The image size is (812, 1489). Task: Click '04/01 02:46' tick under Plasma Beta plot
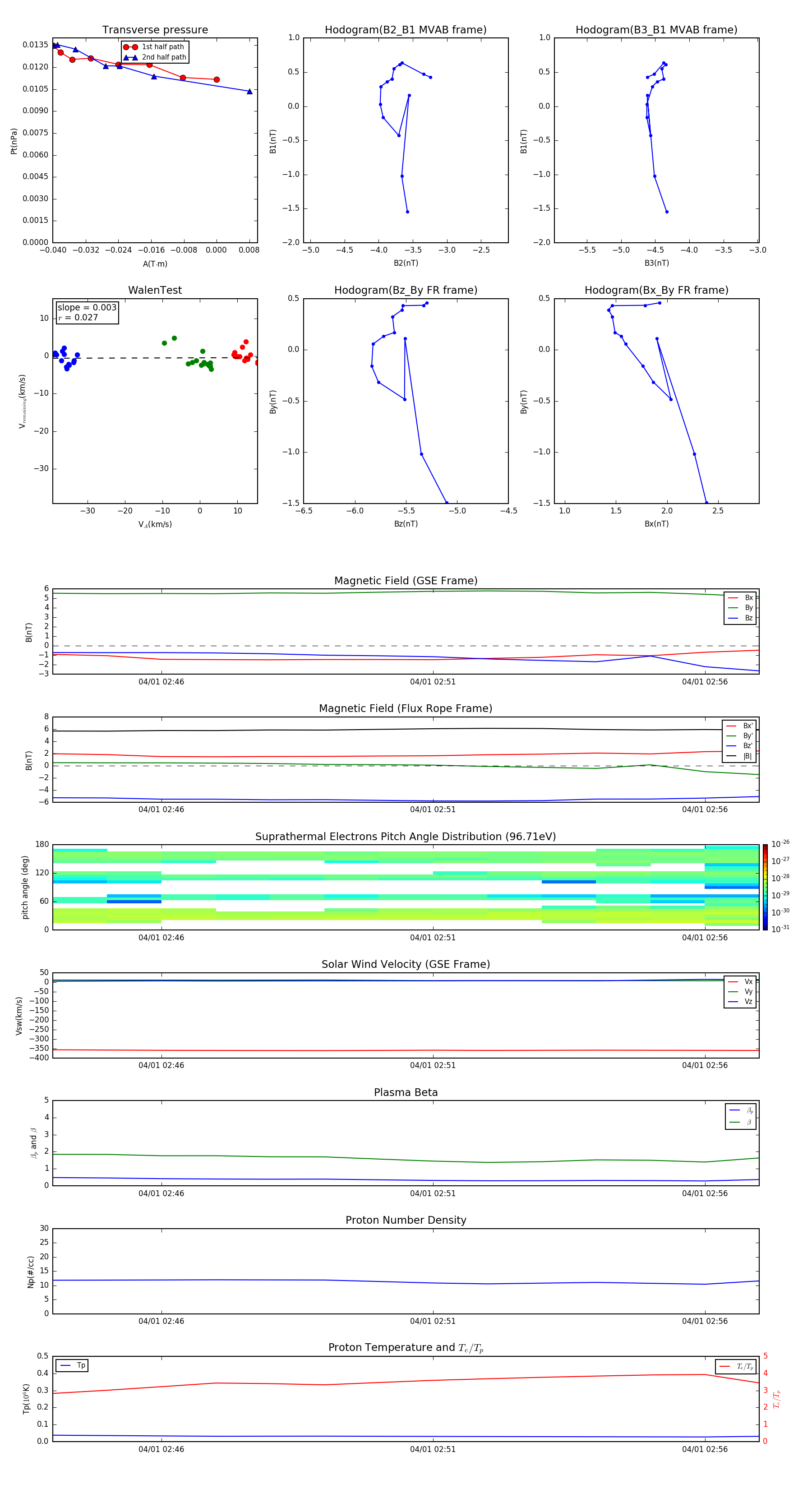161,1193
